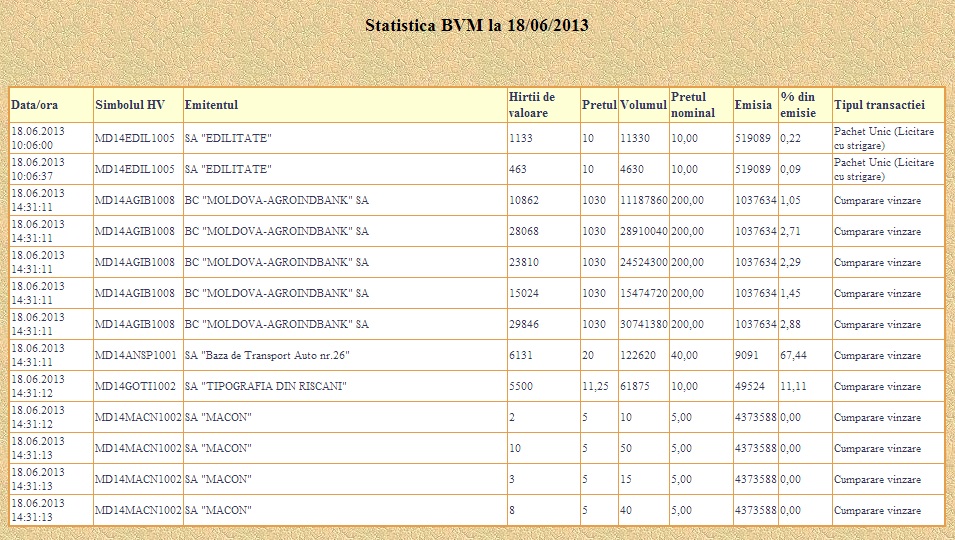Click the percentage 0,09
Screen dimensions: 955x540
(791, 169)
